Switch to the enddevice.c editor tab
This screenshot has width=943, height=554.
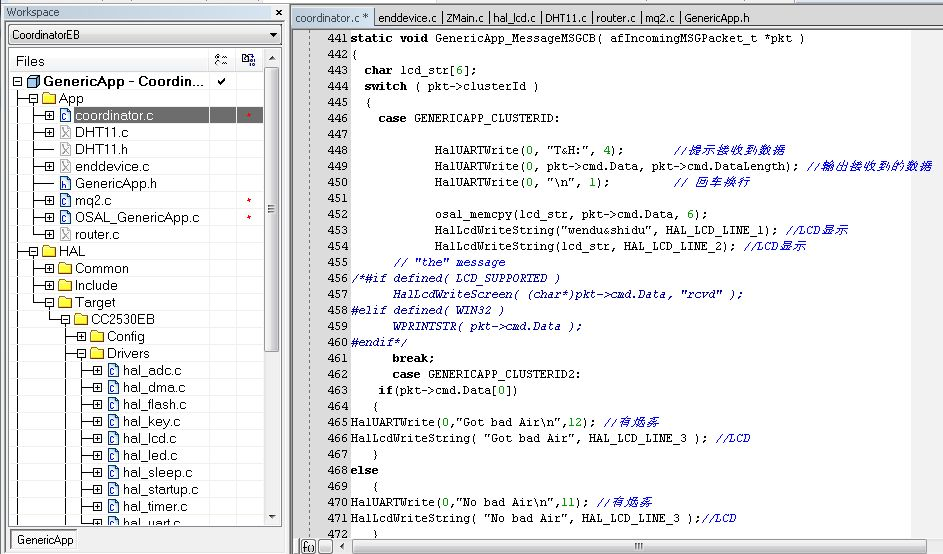click(x=407, y=18)
